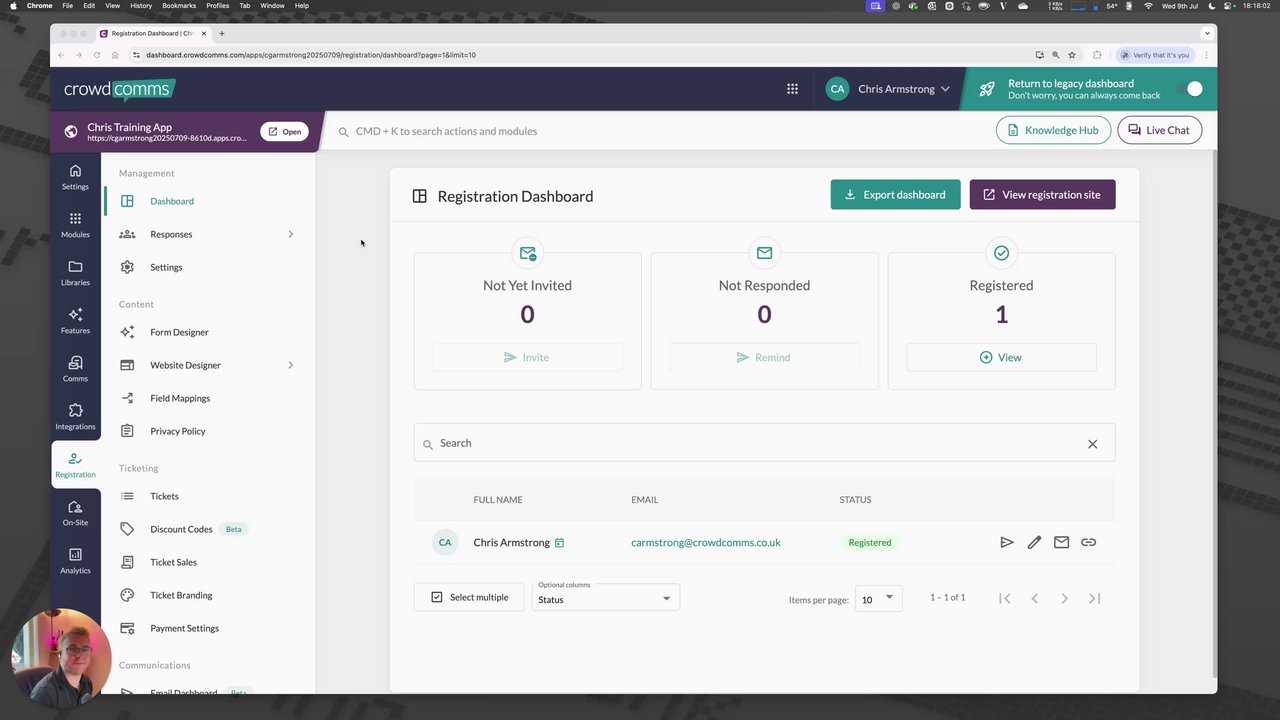The height and width of the screenshot is (720, 1280).
Task: Open the Knowledge Hub
Action: (1053, 130)
